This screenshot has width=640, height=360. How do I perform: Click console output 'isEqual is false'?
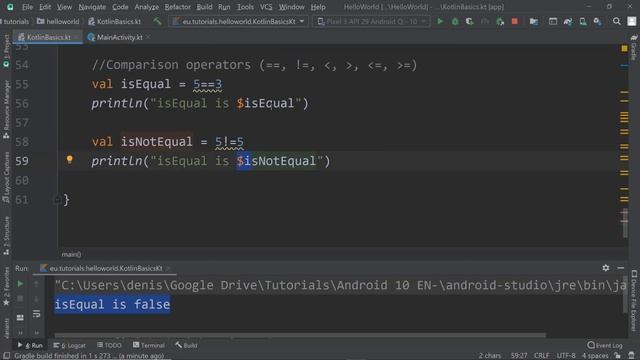[x=112, y=304]
